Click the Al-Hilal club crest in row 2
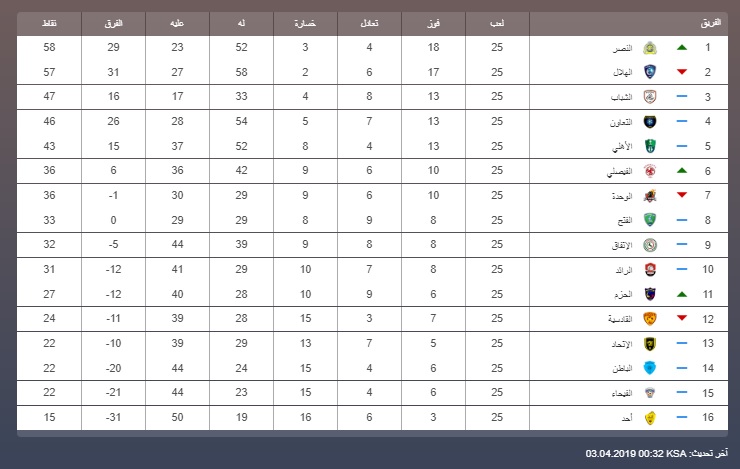Image resolution: width=740 pixels, height=469 pixels. click(x=650, y=72)
